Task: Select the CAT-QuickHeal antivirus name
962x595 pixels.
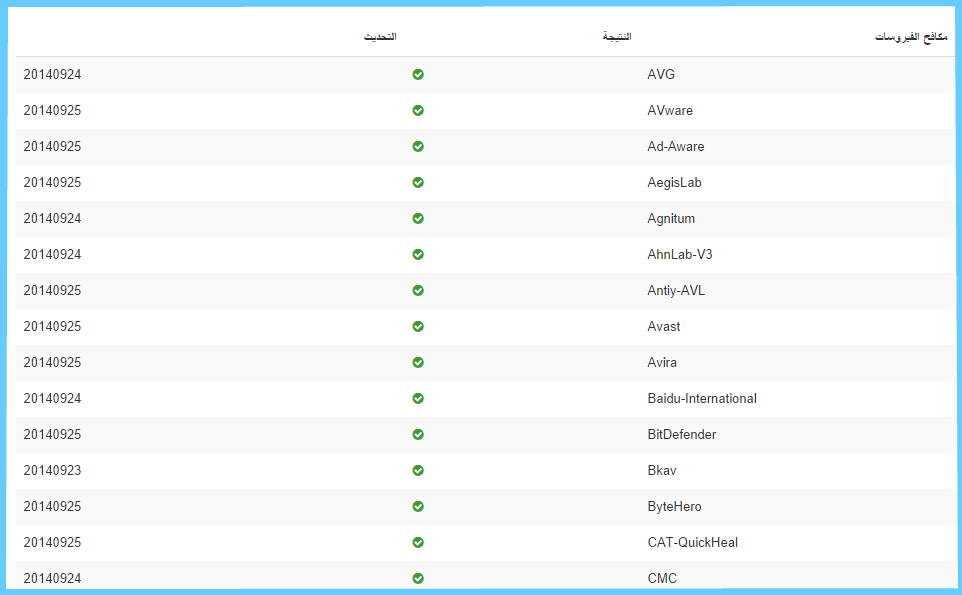Action: pos(693,542)
